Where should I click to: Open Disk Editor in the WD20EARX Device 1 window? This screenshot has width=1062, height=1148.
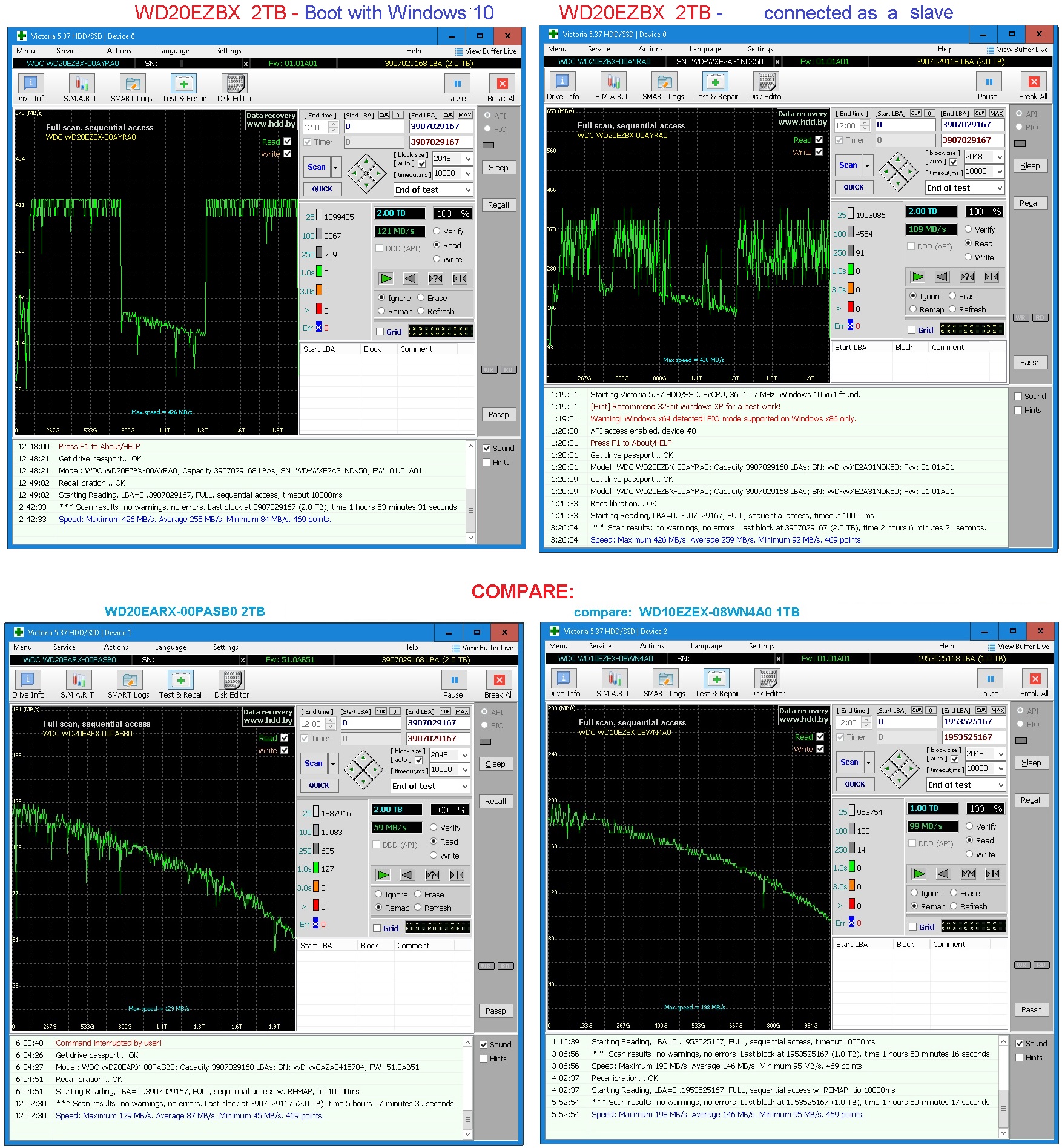coord(231,684)
